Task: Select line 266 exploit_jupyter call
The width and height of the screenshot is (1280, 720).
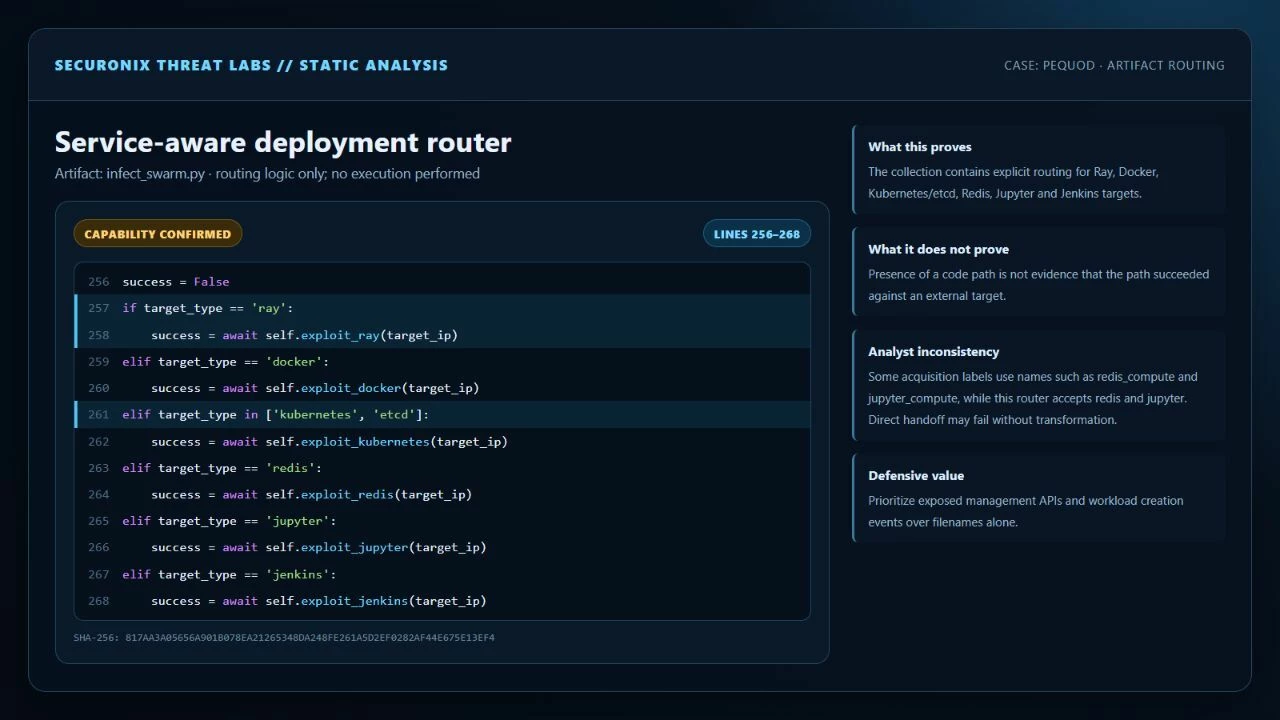Action: coord(442,547)
